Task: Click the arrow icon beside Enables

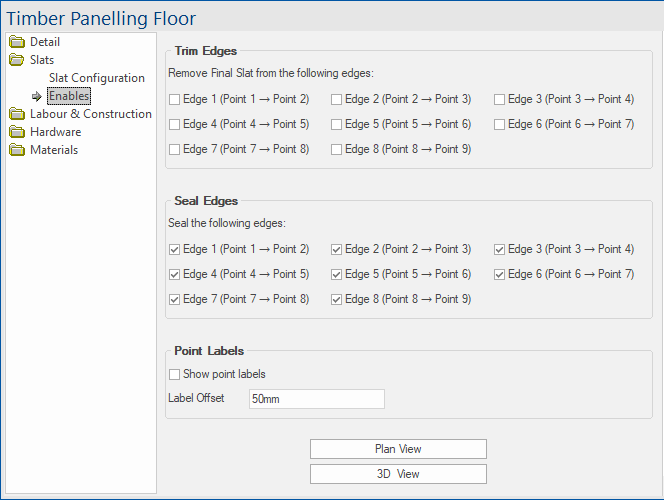Action: 37,97
